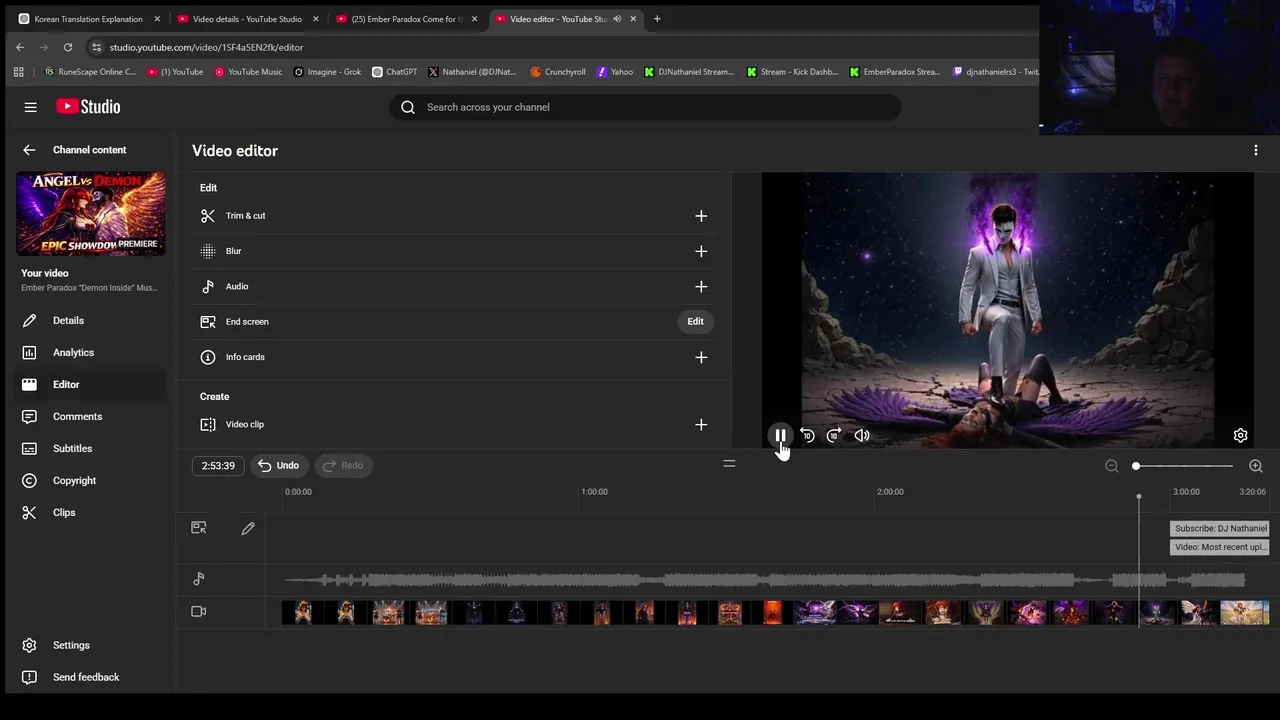This screenshot has height=720, width=1280.
Task: Open video editor three-dot options menu
Action: point(1256,151)
